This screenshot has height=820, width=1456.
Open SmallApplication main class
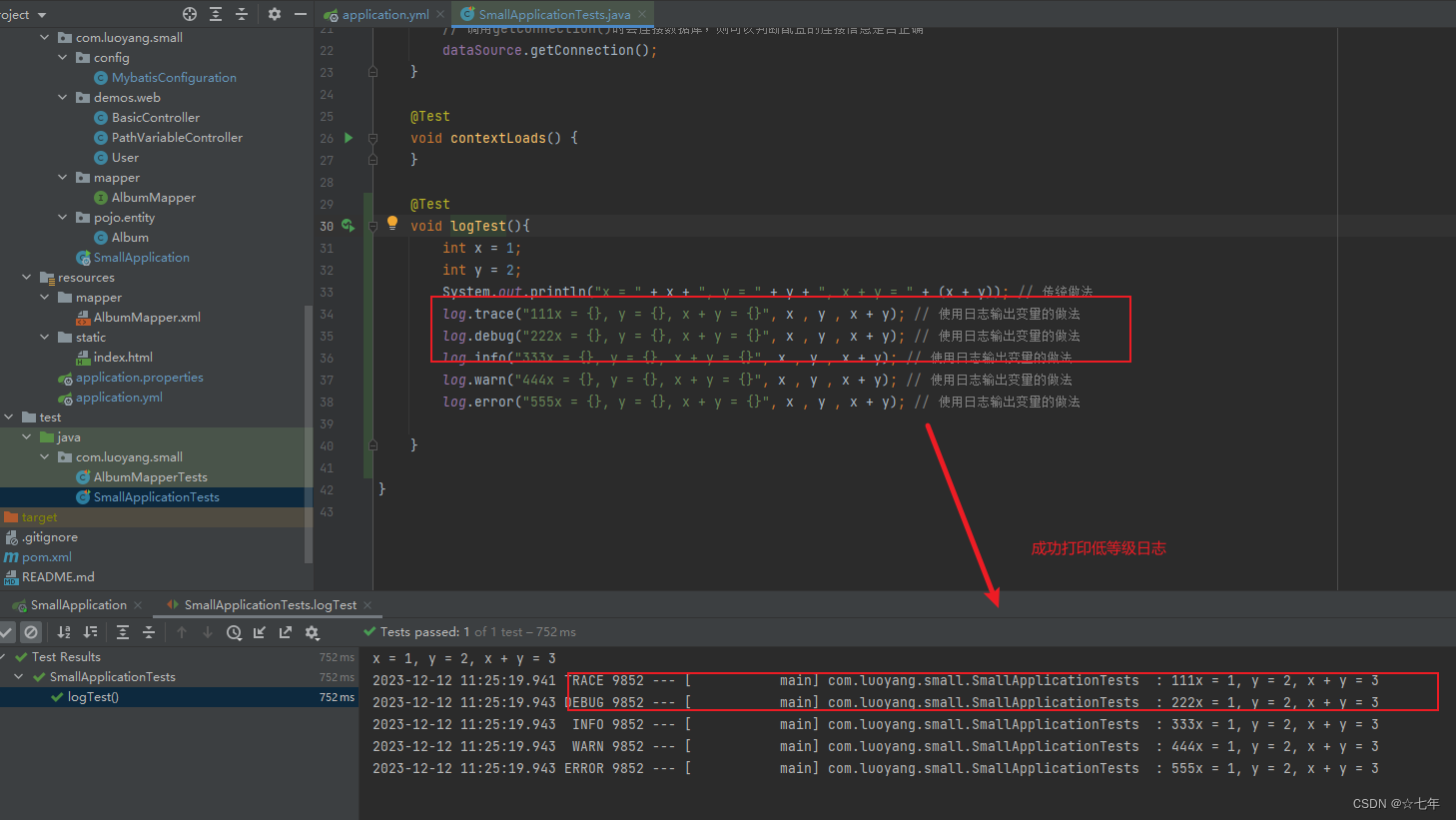(141, 258)
